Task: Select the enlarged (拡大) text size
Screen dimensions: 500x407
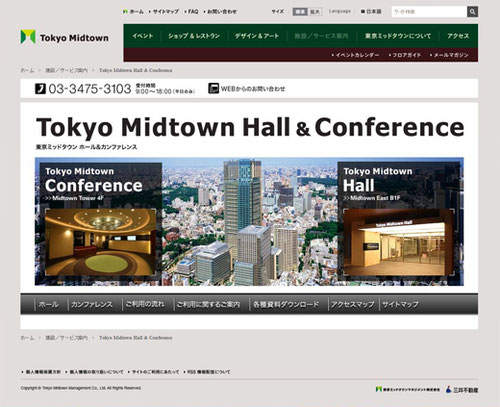Action: 314,12
